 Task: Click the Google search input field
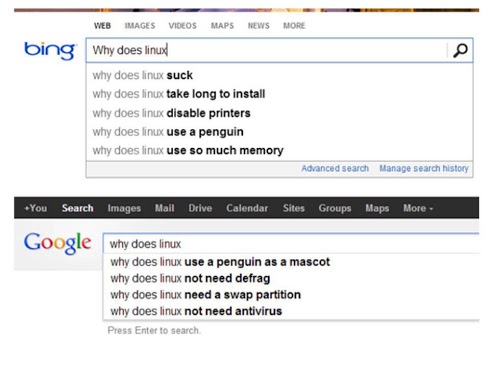291,244
